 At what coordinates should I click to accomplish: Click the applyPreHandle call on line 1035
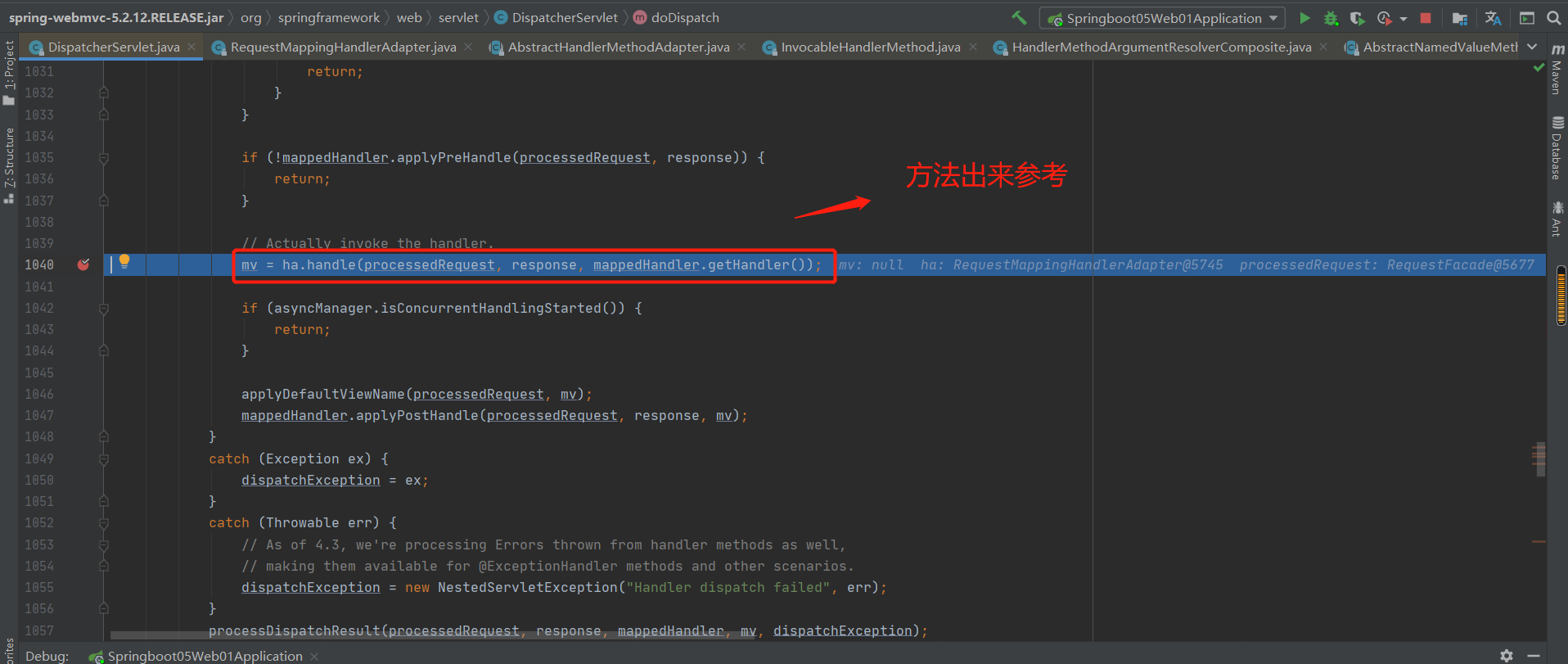tap(454, 157)
